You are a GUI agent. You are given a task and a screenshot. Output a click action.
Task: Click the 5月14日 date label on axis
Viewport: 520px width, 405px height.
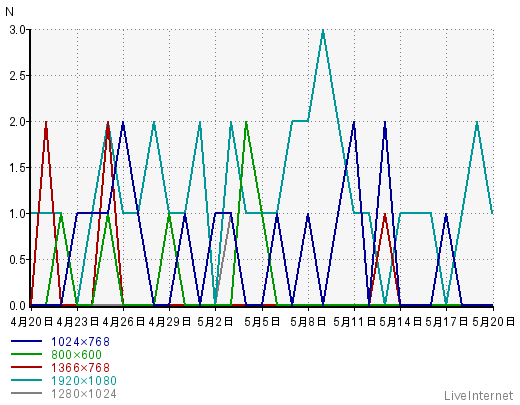tap(400, 322)
